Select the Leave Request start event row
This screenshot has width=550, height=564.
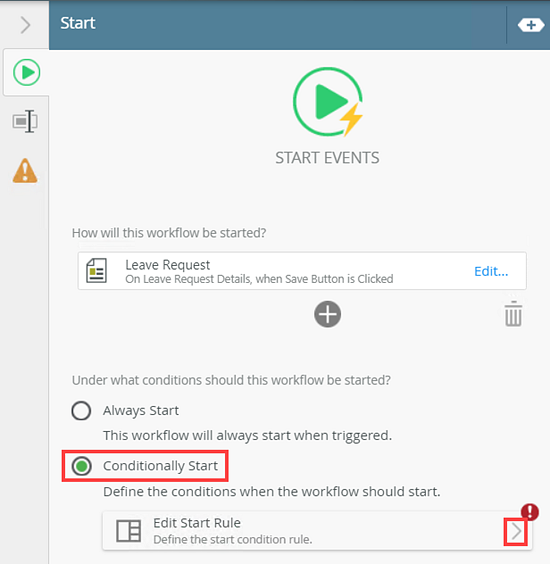click(302, 271)
